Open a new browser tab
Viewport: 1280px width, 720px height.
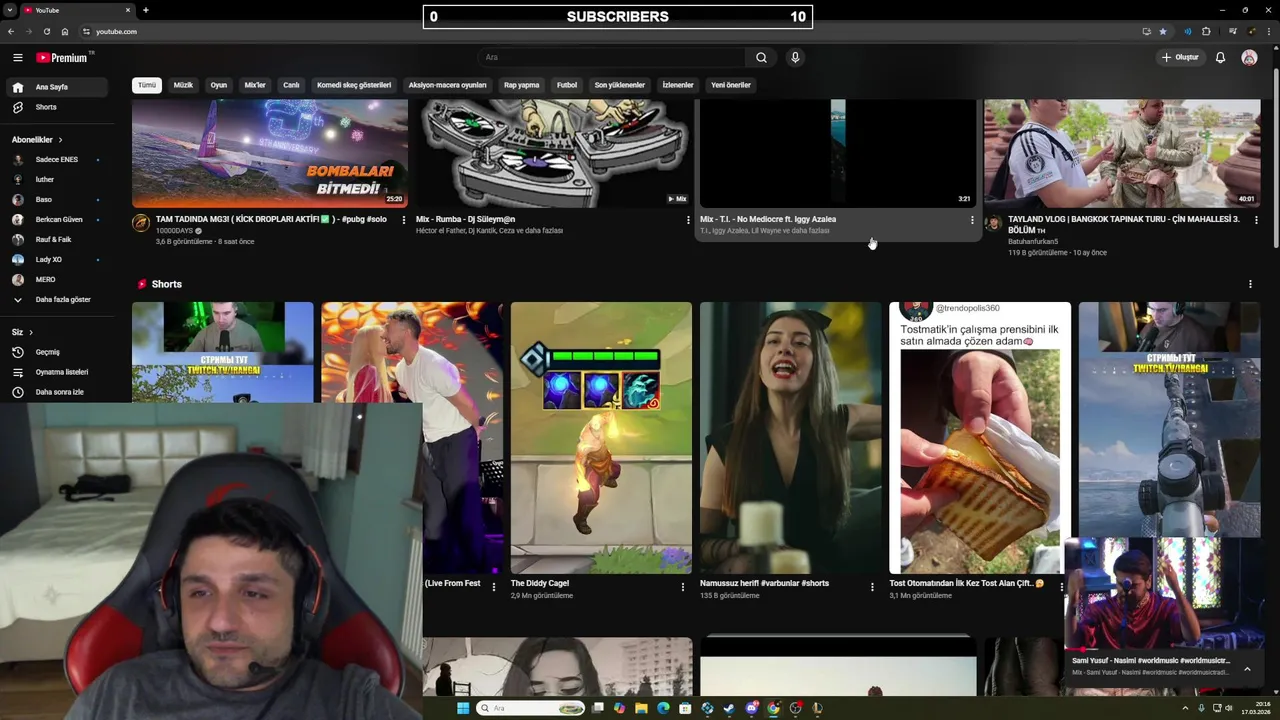point(146,10)
